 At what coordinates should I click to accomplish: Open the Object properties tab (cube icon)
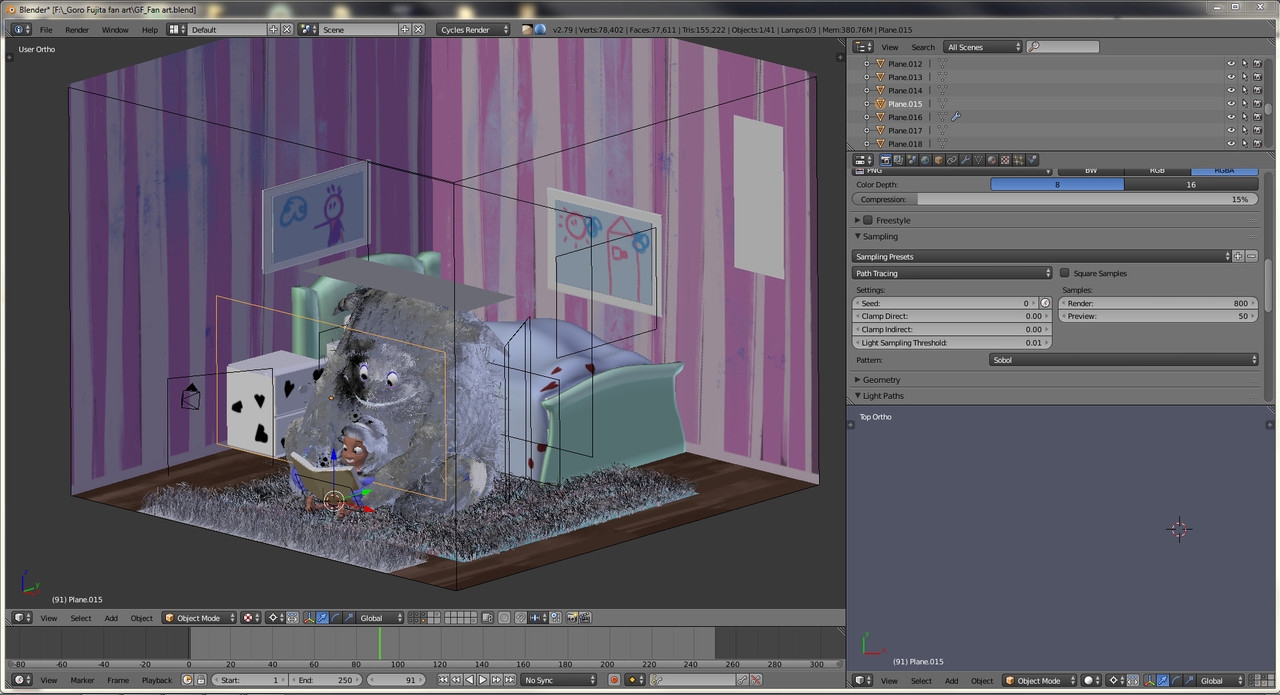point(939,160)
